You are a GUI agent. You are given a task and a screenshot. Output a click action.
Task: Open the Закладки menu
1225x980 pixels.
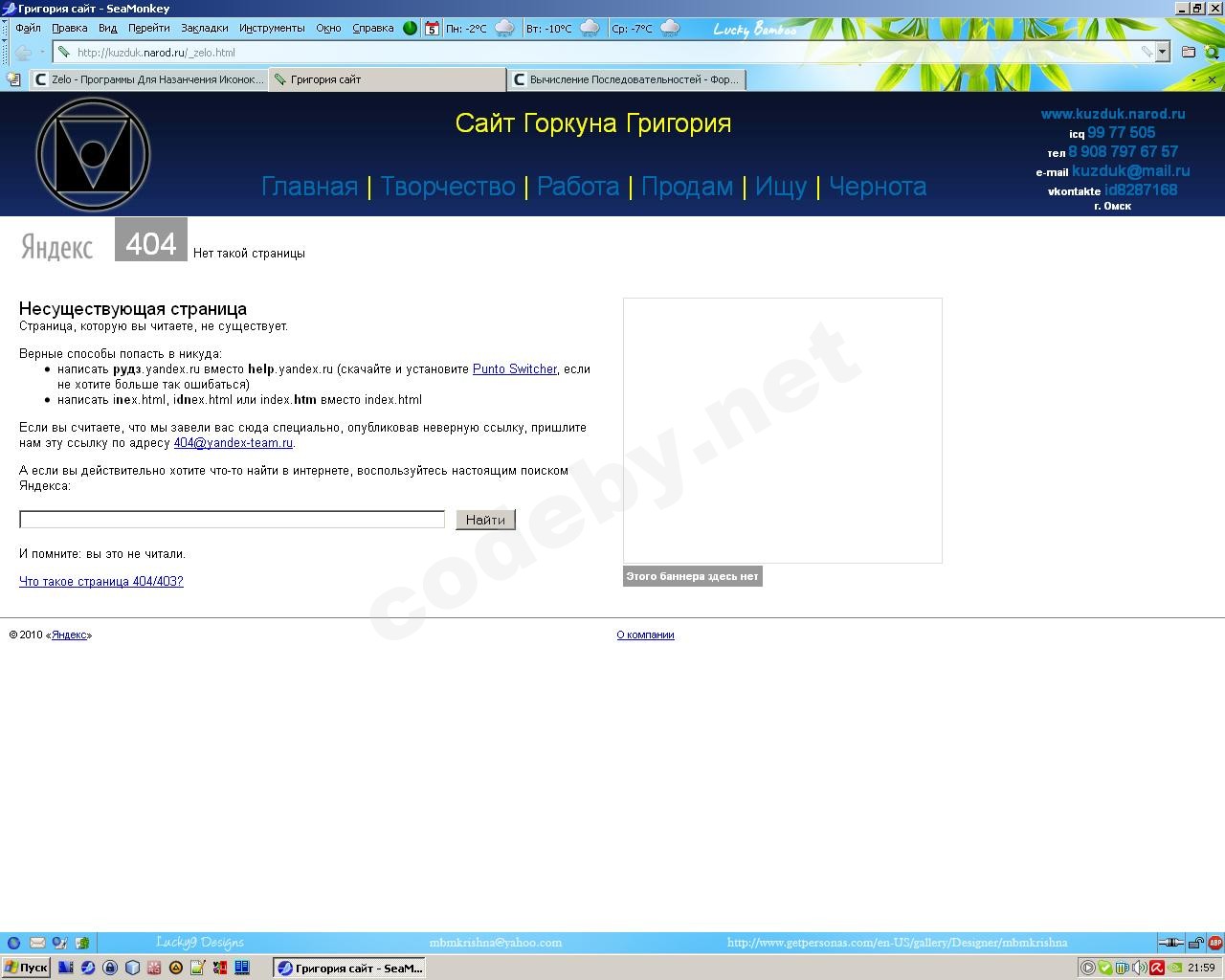click(204, 28)
